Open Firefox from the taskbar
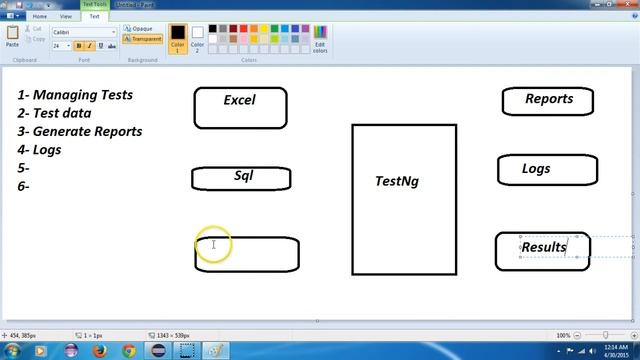640x360 pixels. click(100, 351)
